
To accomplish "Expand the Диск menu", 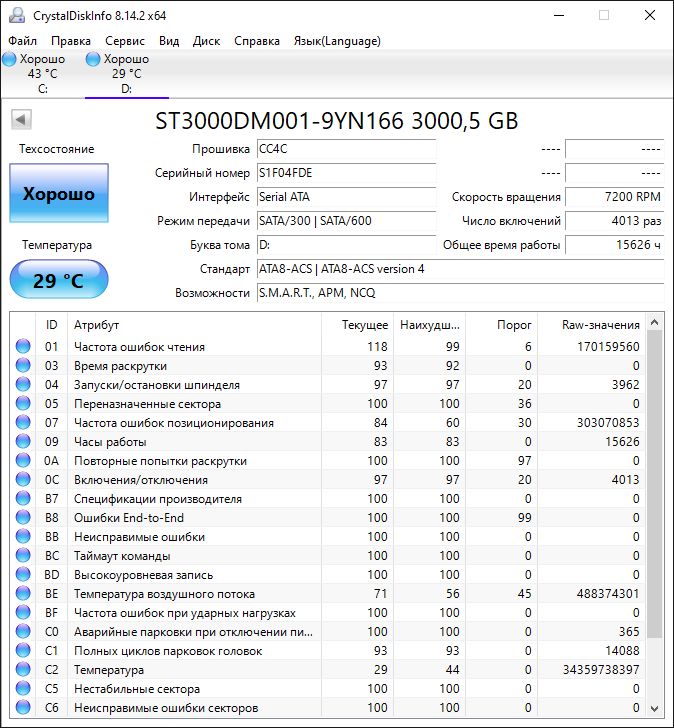I will 206,41.
